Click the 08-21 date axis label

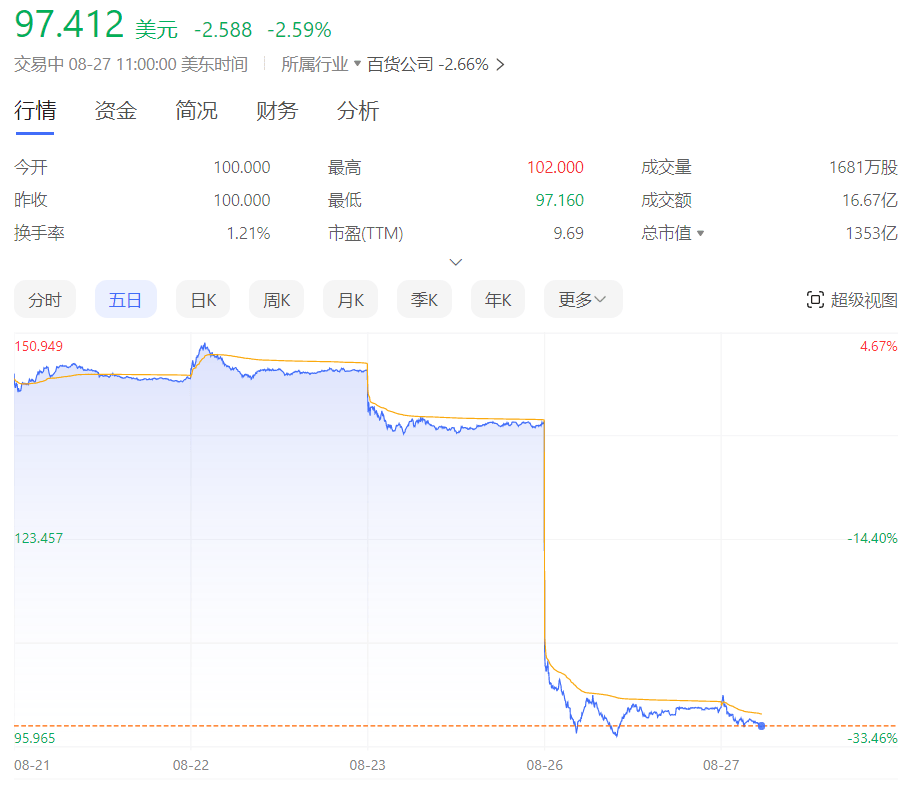tap(32, 765)
